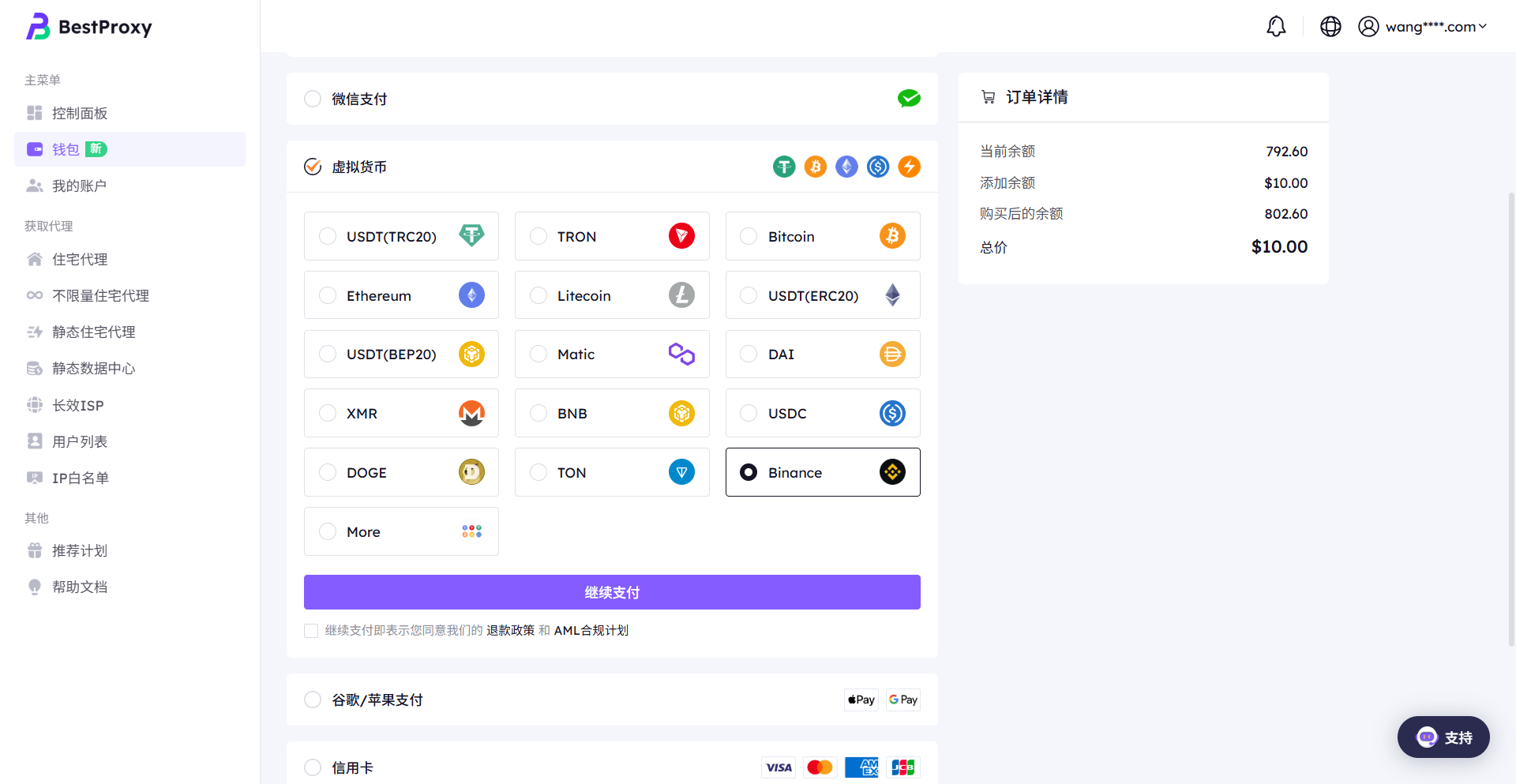Click the black Binance logo icon
This screenshot has height=784, width=1516.
click(x=892, y=472)
